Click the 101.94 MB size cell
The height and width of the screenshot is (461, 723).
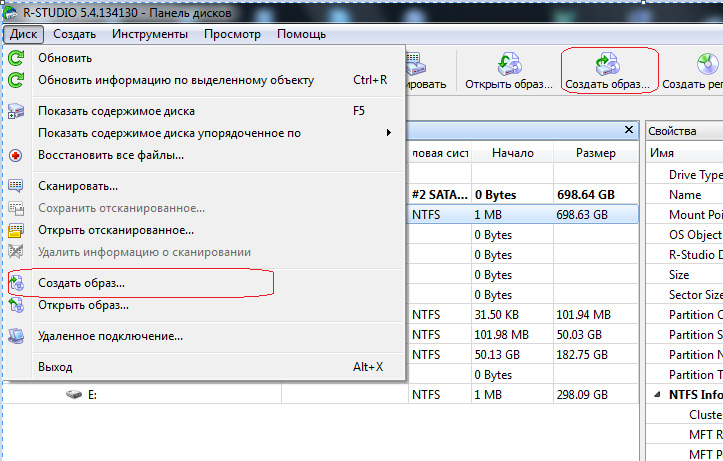[596, 315]
